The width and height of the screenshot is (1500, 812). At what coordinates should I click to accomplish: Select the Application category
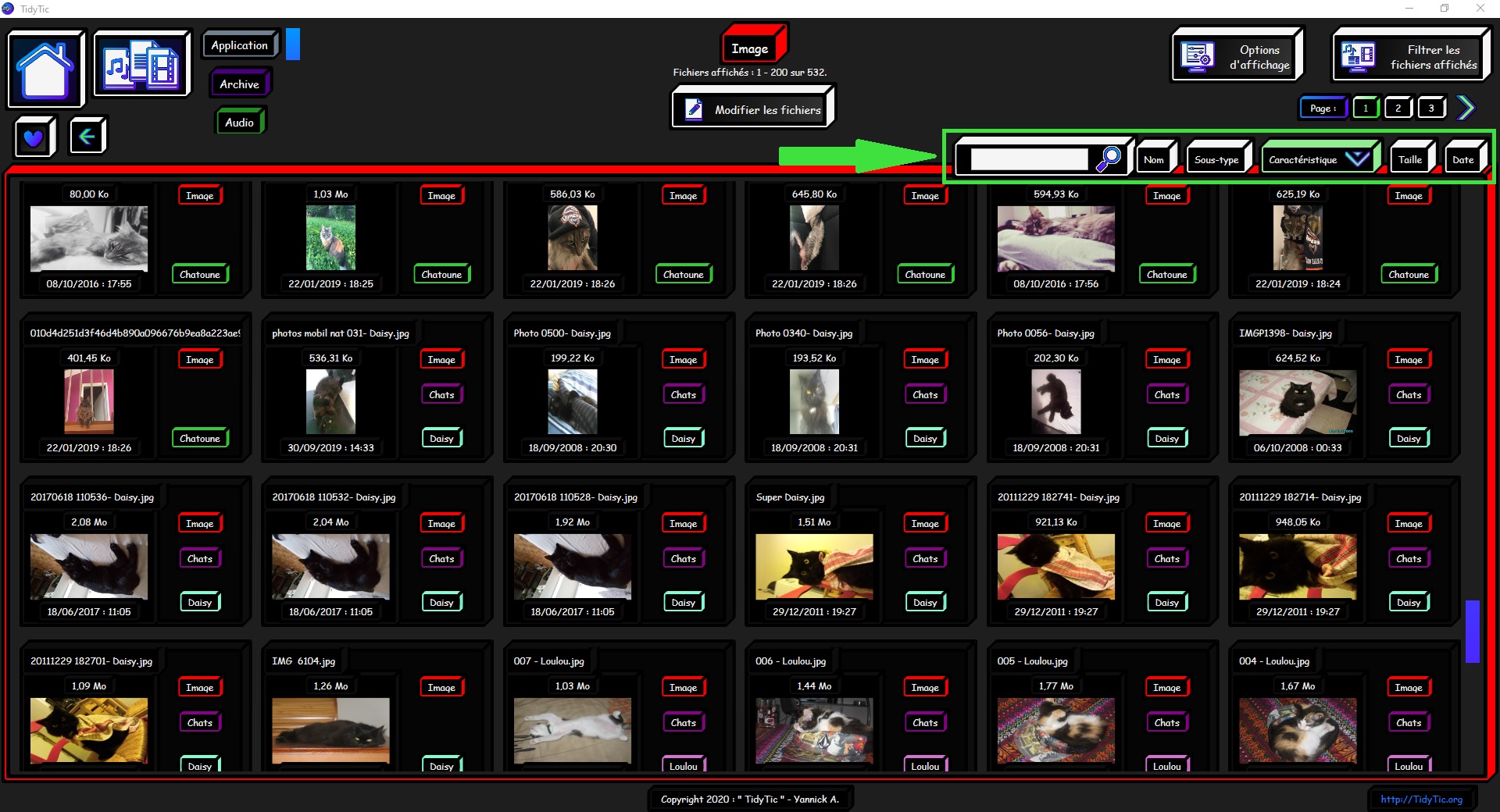tap(240, 45)
